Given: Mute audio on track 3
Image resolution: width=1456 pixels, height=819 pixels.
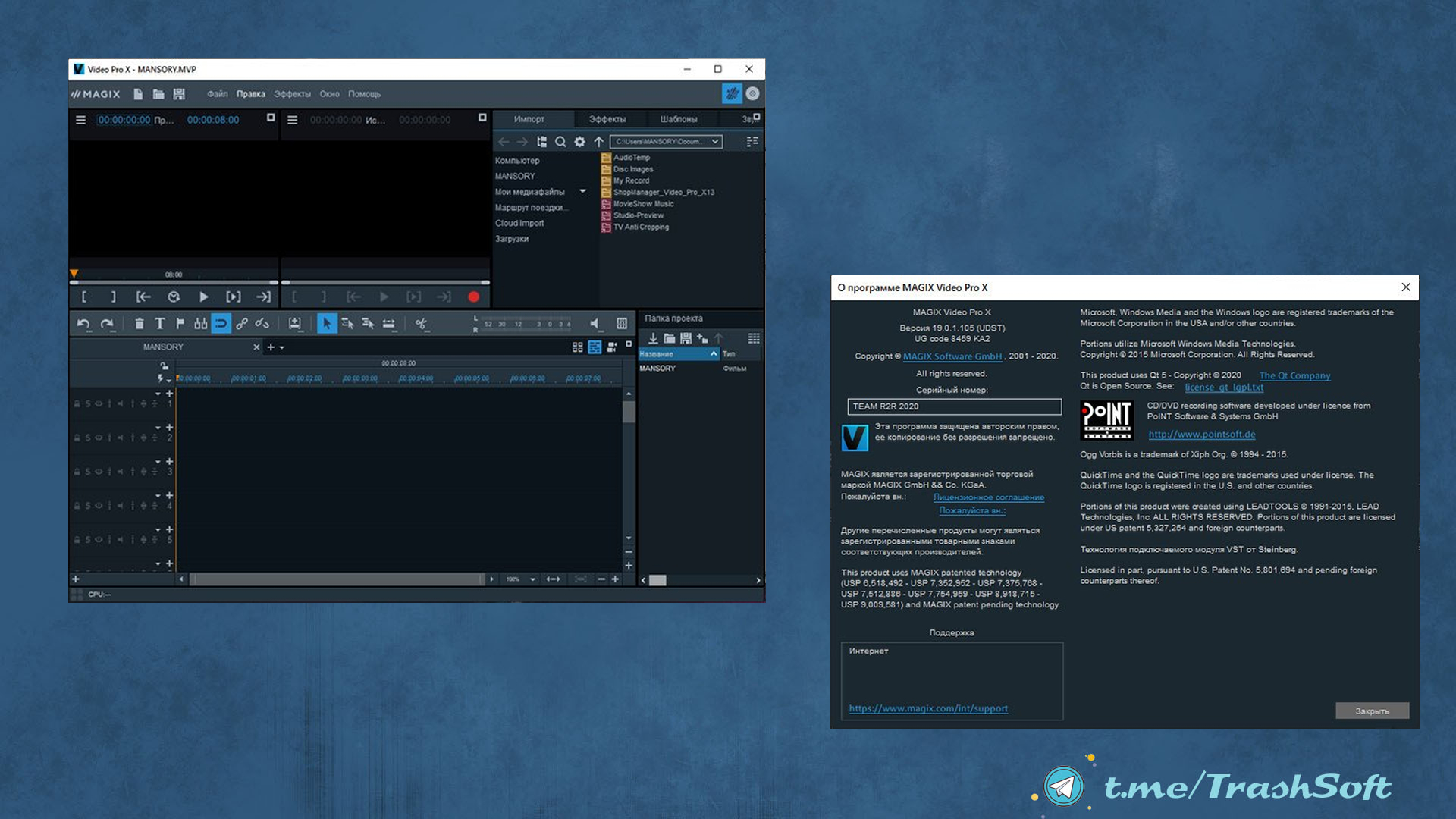Looking at the screenshot, I should 121,472.
